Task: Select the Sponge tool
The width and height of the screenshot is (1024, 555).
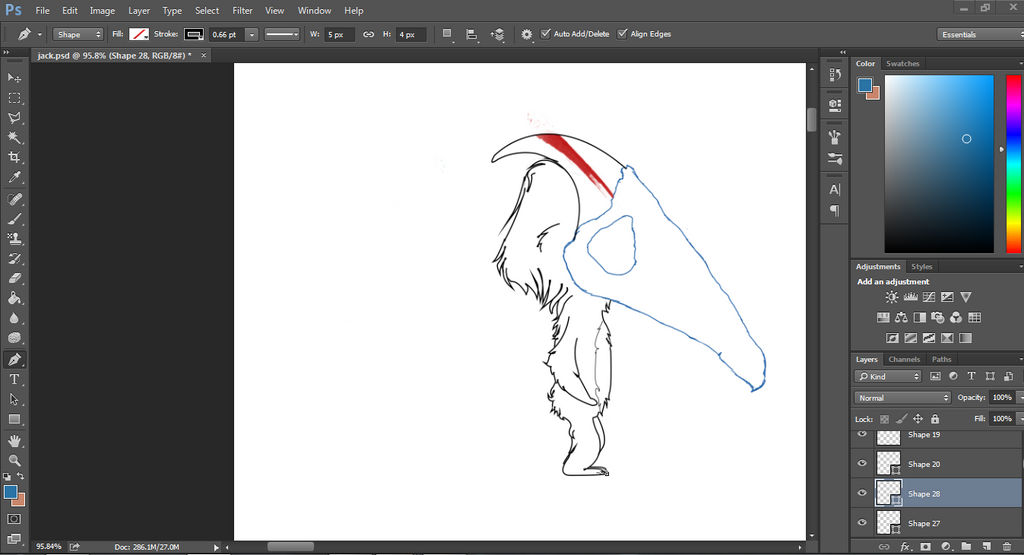Action: point(14,338)
